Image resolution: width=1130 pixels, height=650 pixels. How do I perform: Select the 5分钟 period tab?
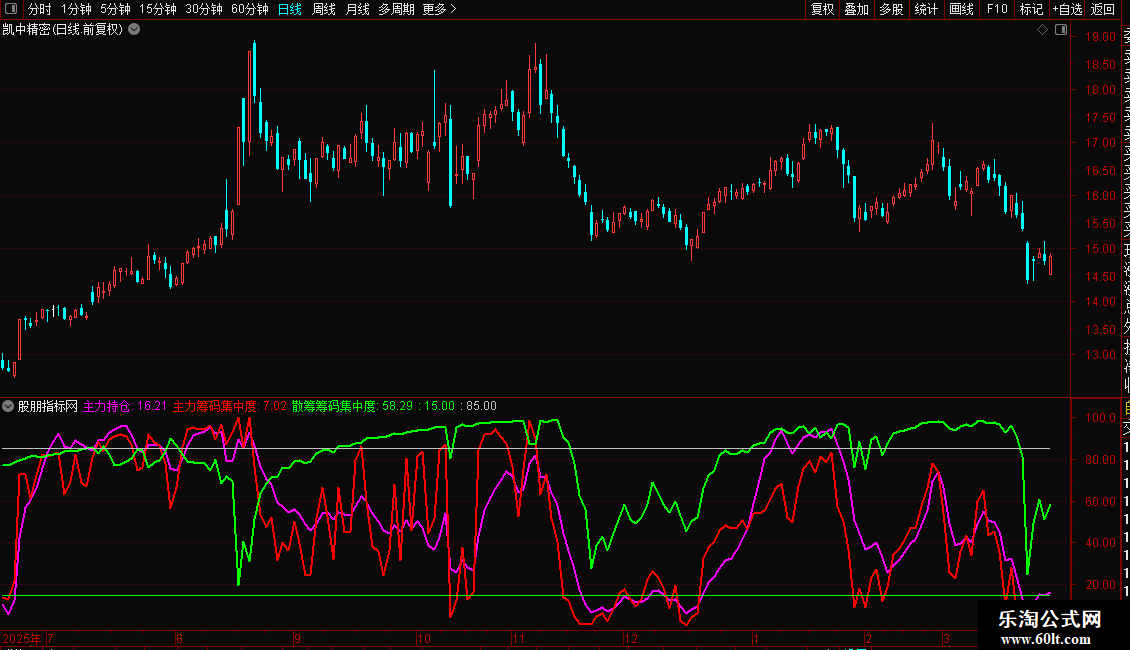pyautogui.click(x=115, y=9)
